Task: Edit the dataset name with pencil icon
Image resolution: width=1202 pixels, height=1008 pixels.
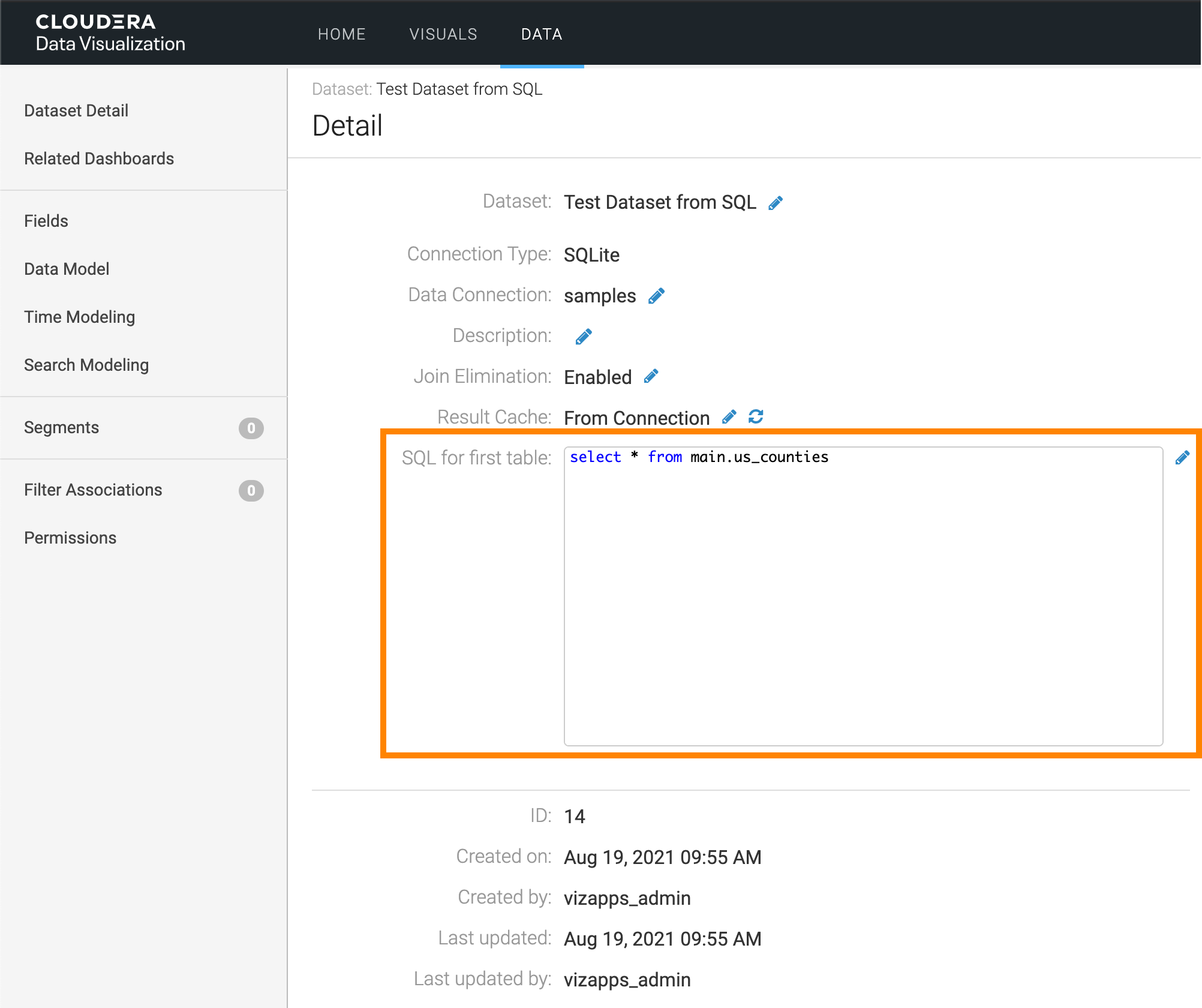Action: coord(775,203)
